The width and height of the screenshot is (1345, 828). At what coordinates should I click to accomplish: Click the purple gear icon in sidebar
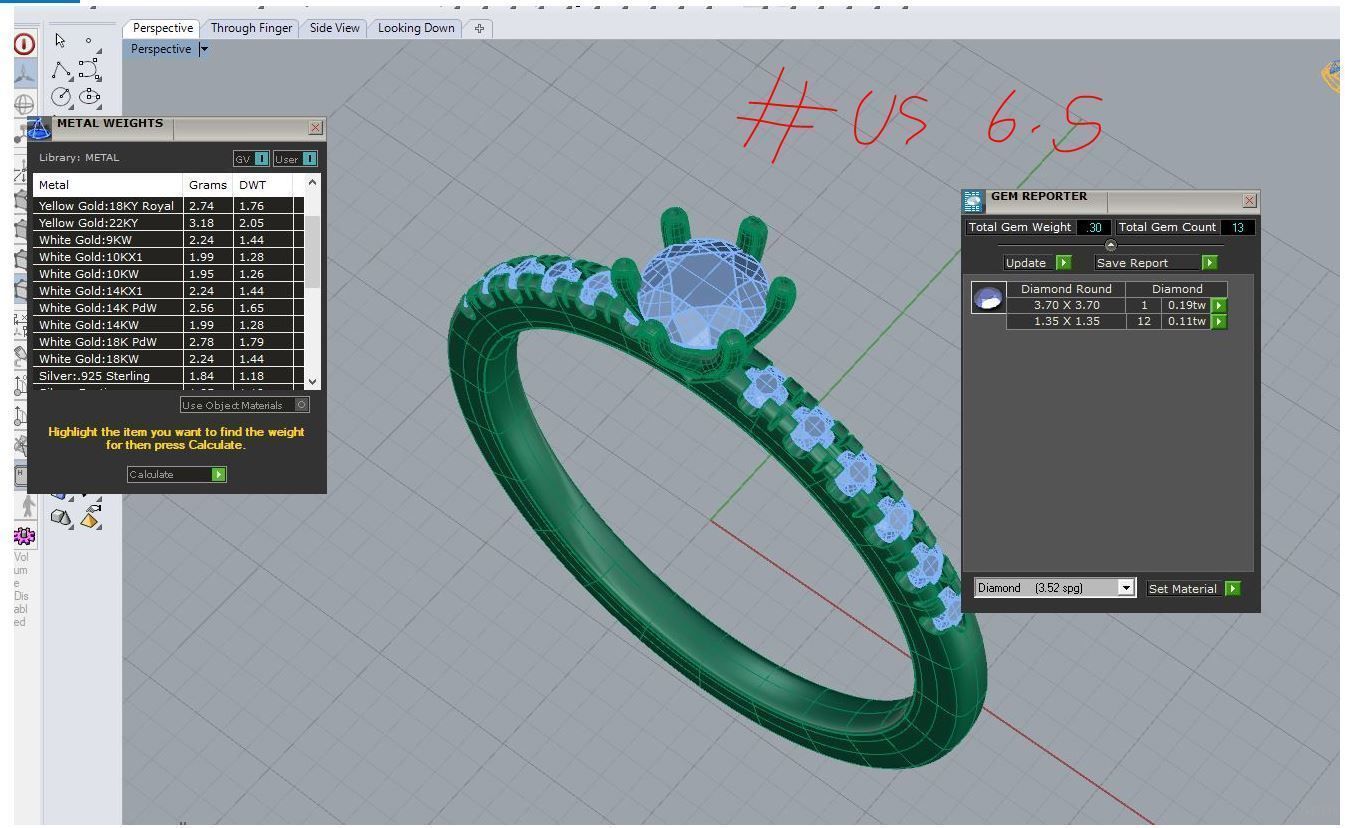24,535
